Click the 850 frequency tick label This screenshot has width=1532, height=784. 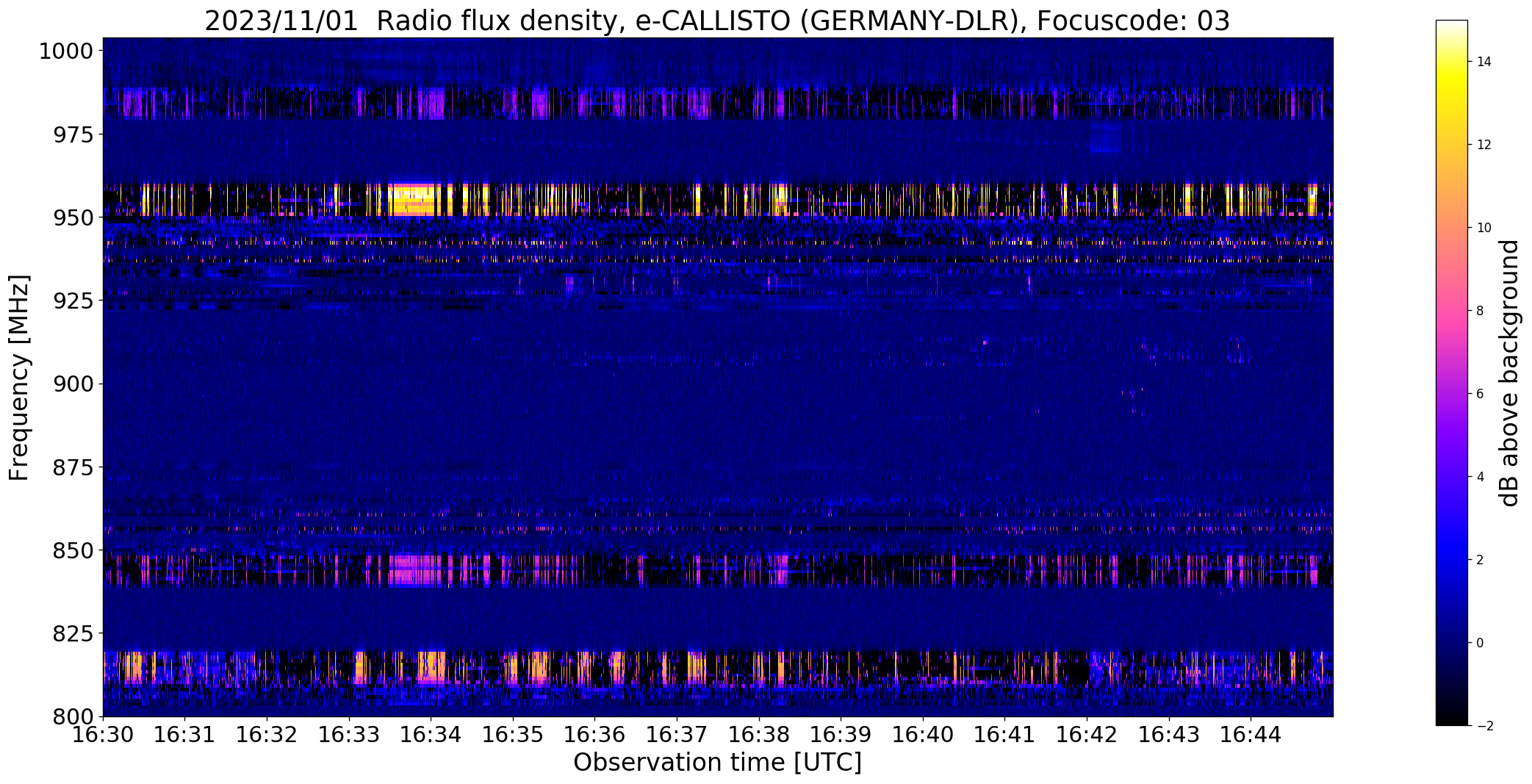[73, 550]
